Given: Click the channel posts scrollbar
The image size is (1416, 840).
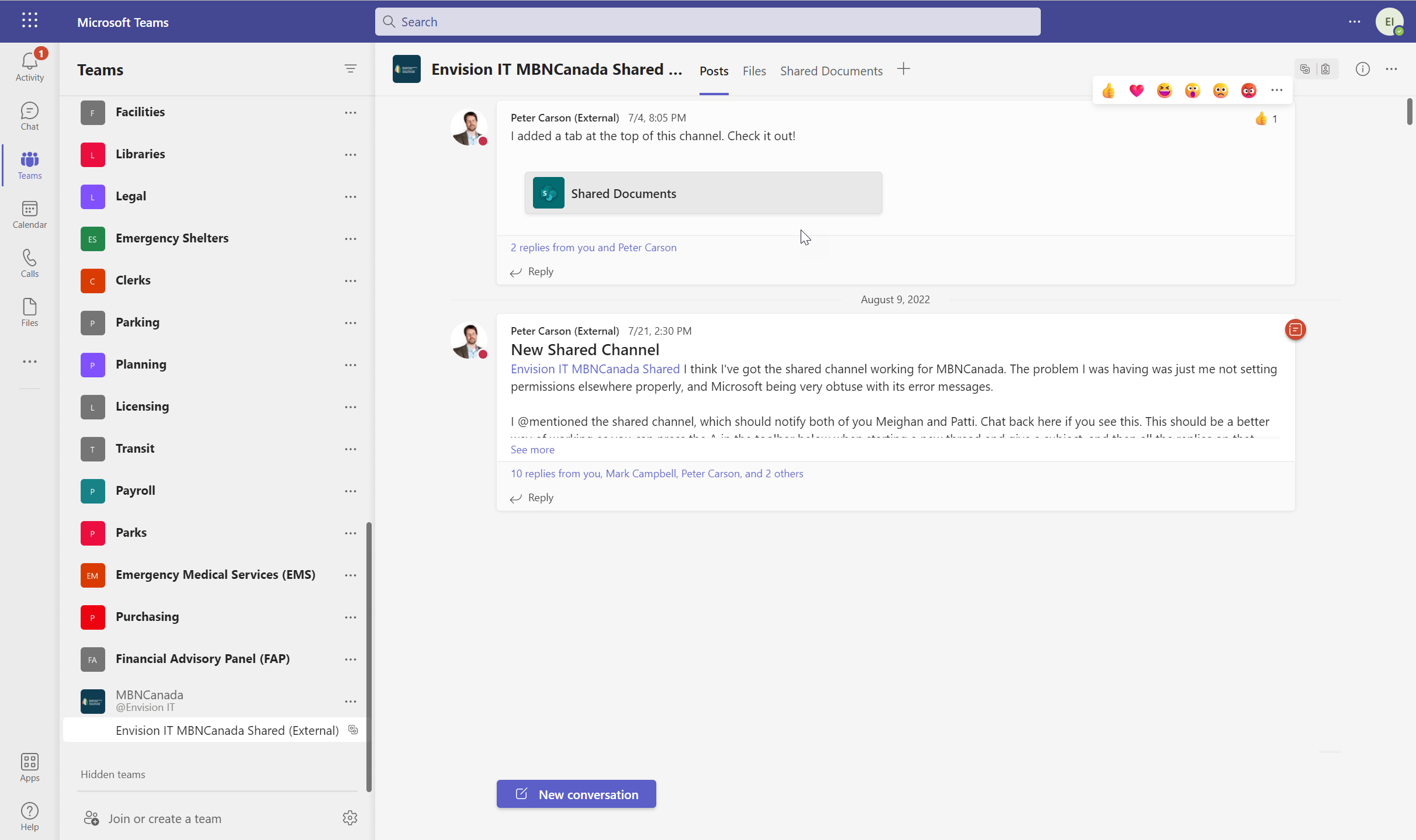Looking at the screenshot, I should coord(1410,111).
